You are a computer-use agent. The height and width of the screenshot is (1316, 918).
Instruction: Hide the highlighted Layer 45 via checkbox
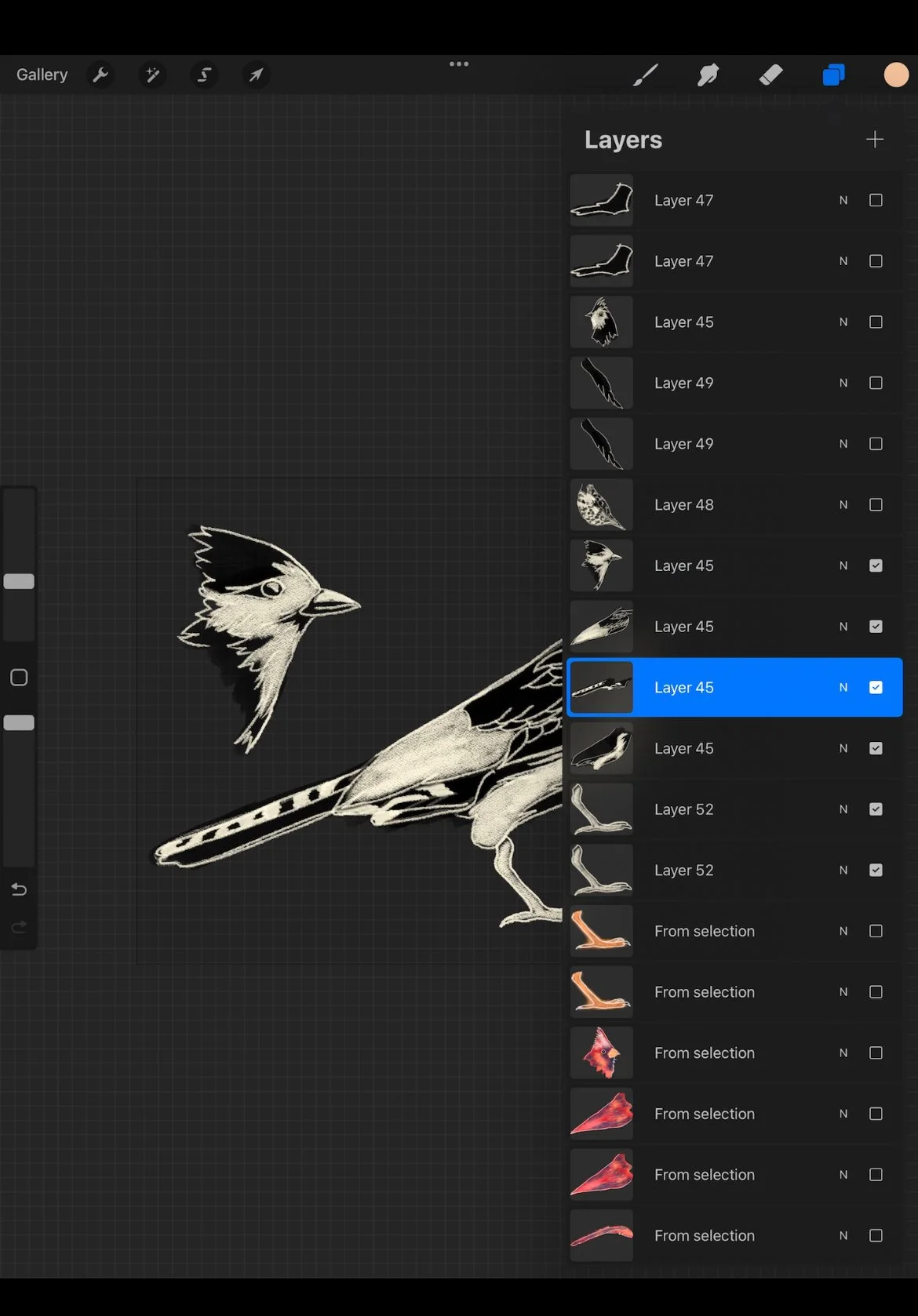coord(876,688)
